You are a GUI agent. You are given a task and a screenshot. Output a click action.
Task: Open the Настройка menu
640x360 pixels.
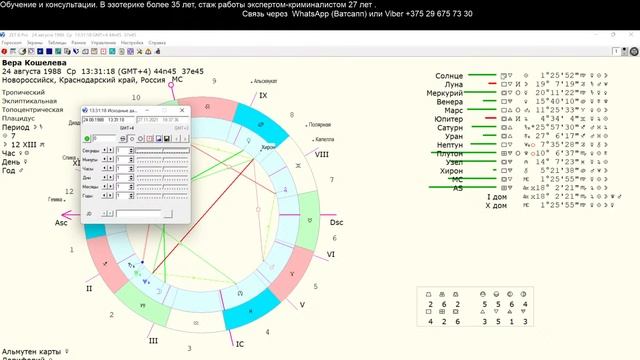click(x=132, y=42)
